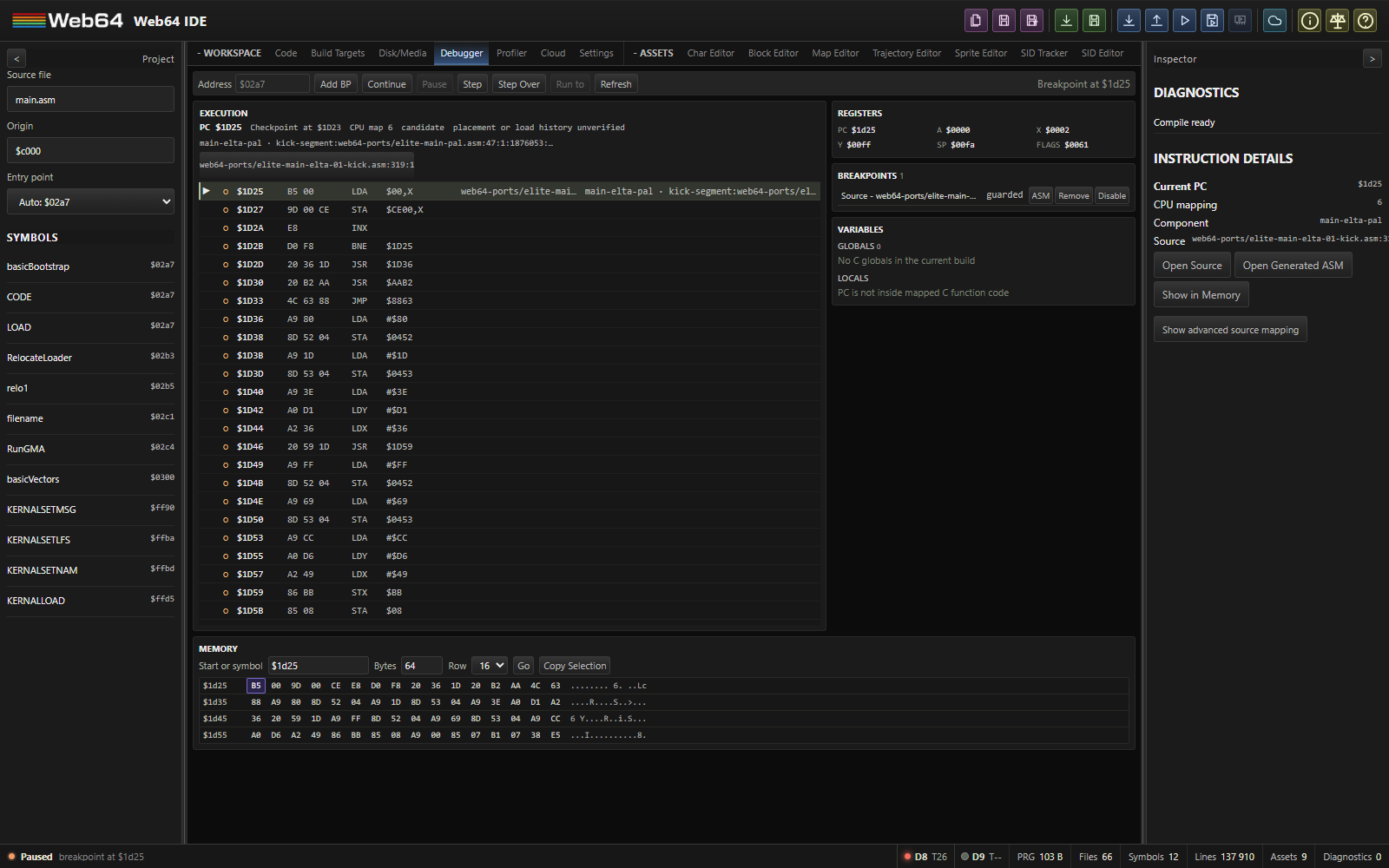Toggle breakpoint marker on row $1D59

point(226,593)
